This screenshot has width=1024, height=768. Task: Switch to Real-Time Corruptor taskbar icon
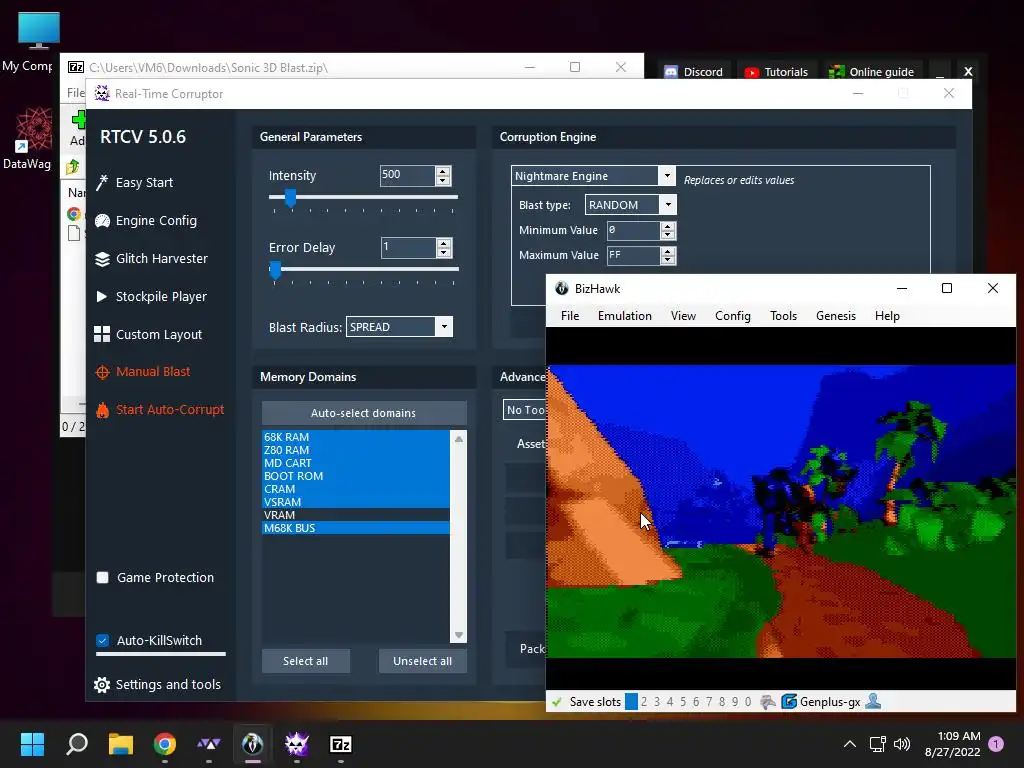(296, 744)
